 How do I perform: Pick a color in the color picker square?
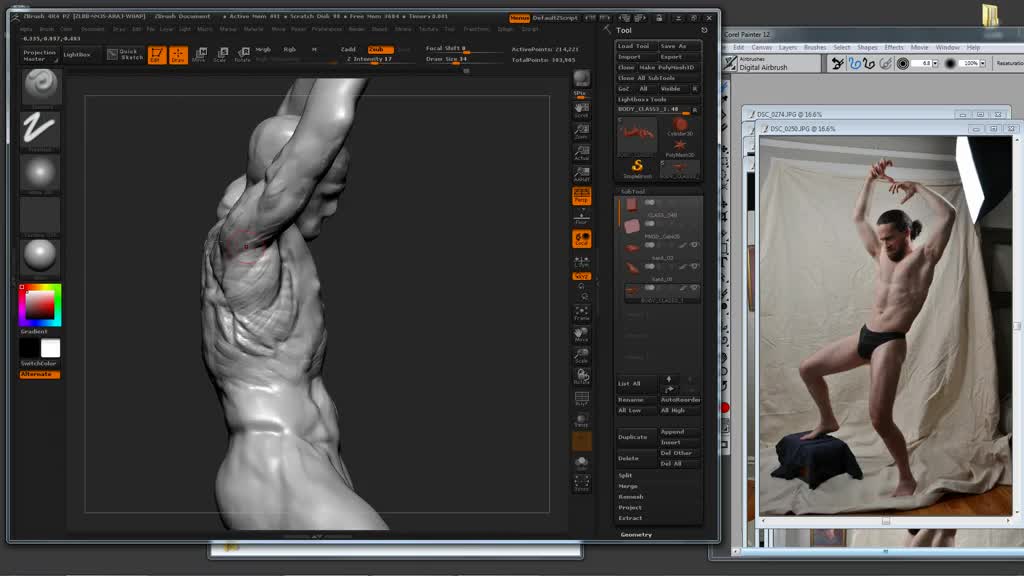point(40,305)
